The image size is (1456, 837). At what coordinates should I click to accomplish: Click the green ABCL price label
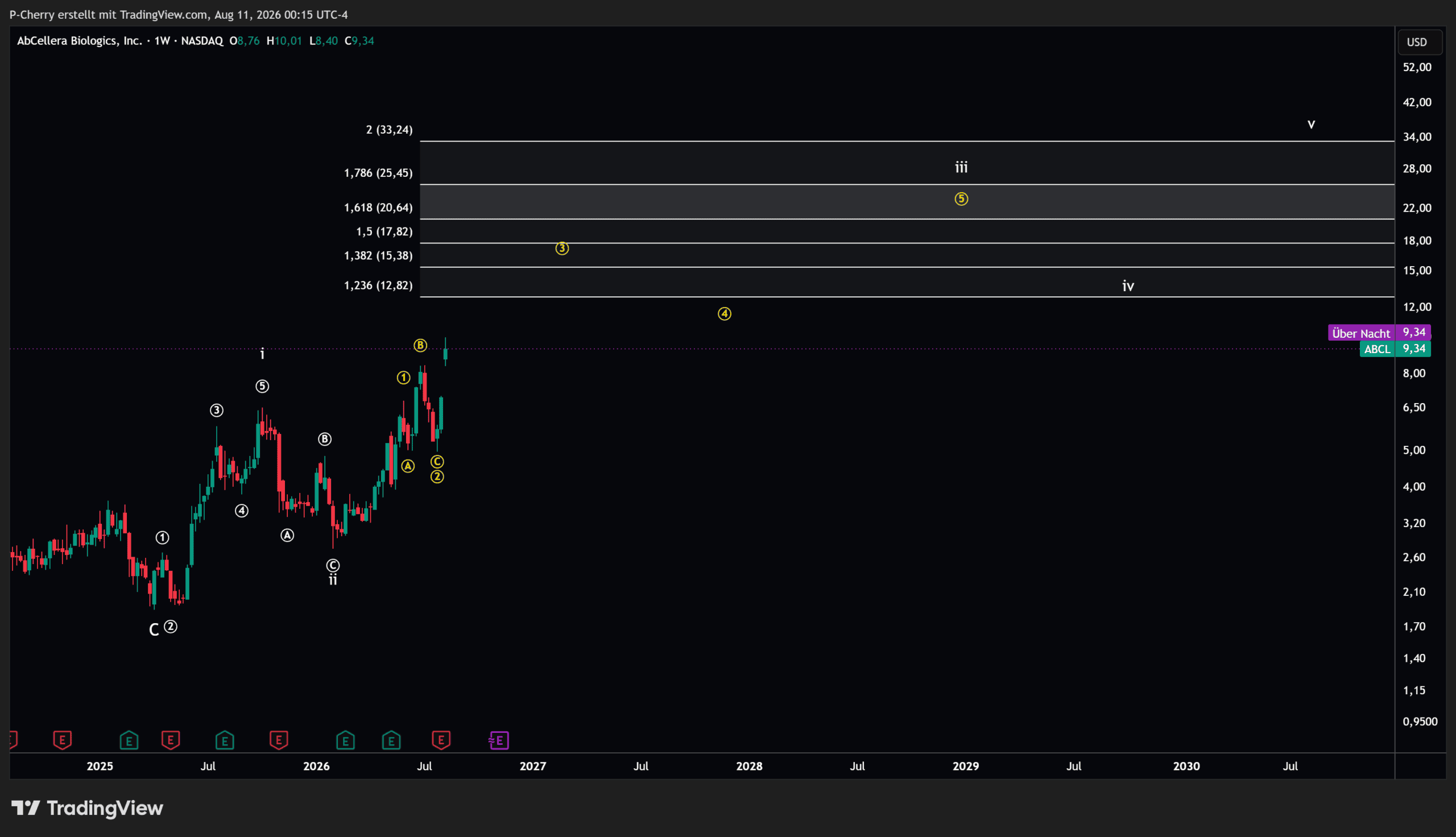click(x=1395, y=349)
